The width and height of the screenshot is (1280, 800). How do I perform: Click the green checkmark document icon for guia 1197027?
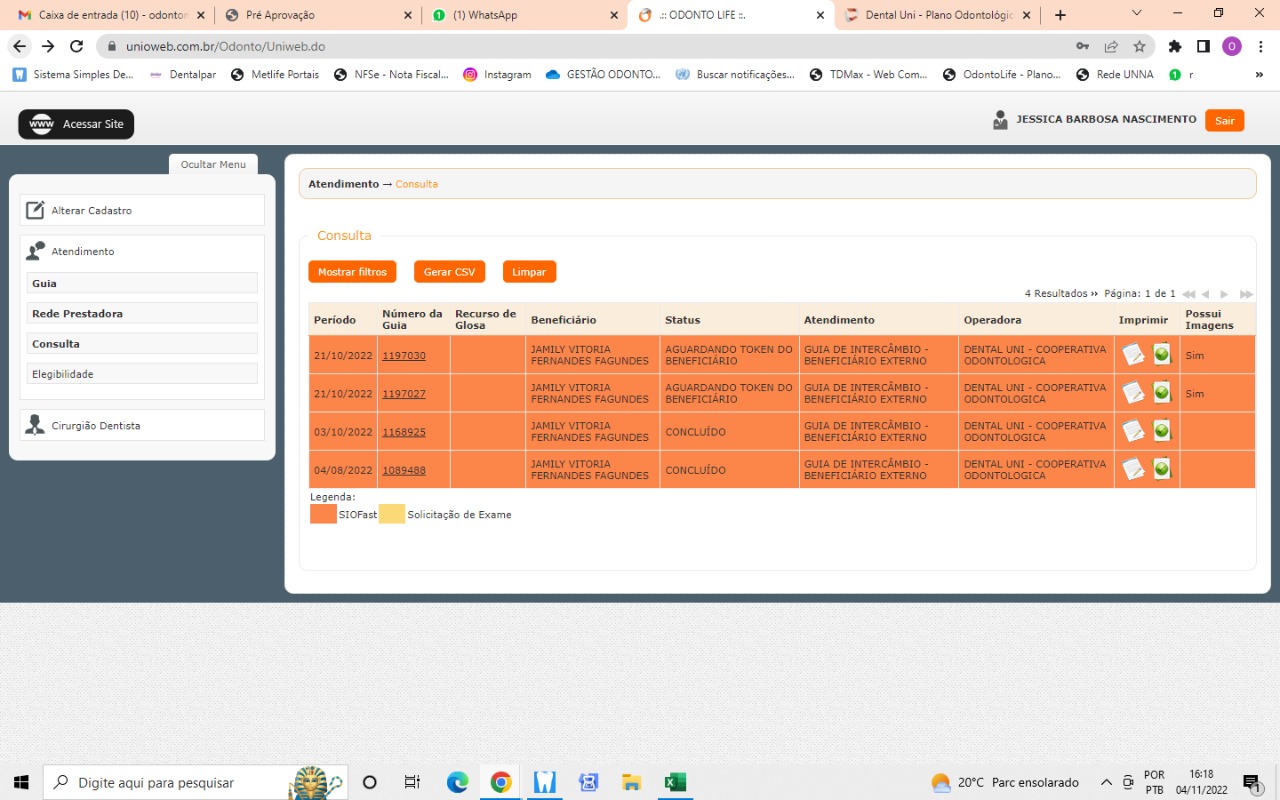(1161, 393)
